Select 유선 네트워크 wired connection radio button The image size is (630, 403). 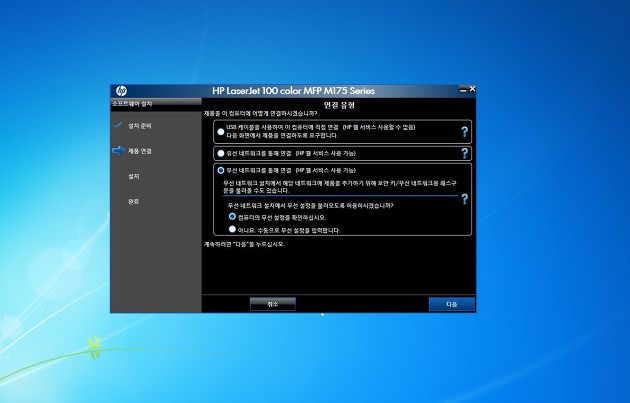[221, 153]
